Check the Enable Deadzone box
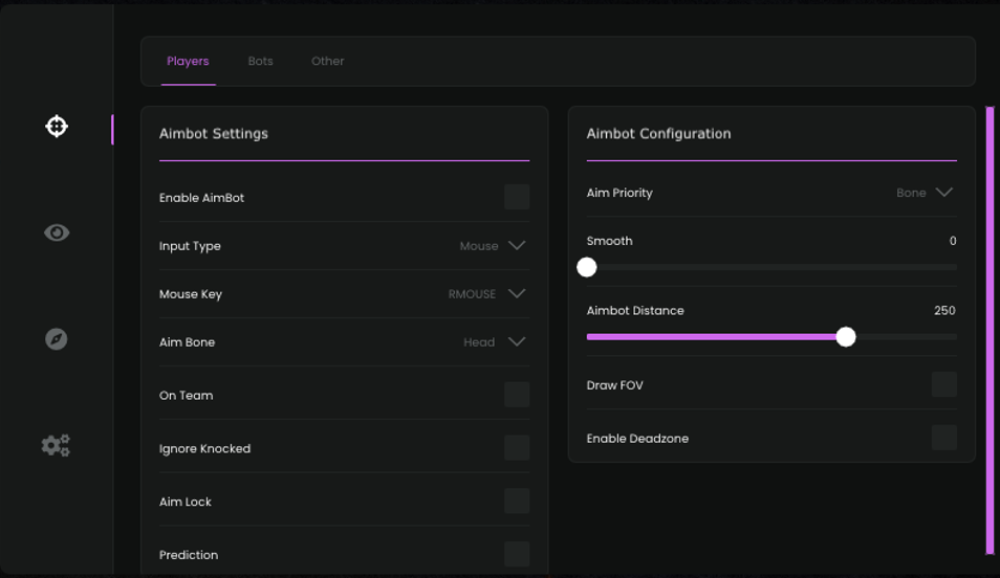Image resolution: width=1000 pixels, height=578 pixels. (944, 438)
